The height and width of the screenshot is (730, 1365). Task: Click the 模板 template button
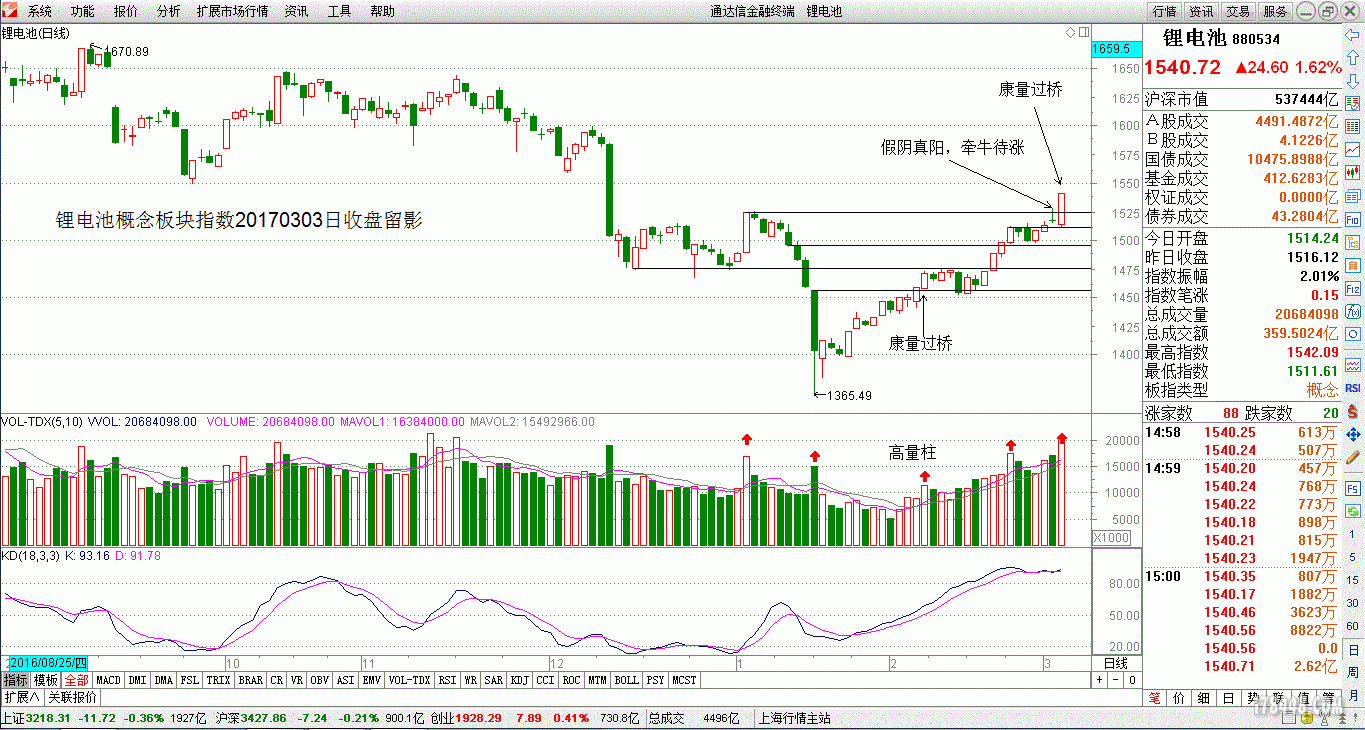point(45,680)
